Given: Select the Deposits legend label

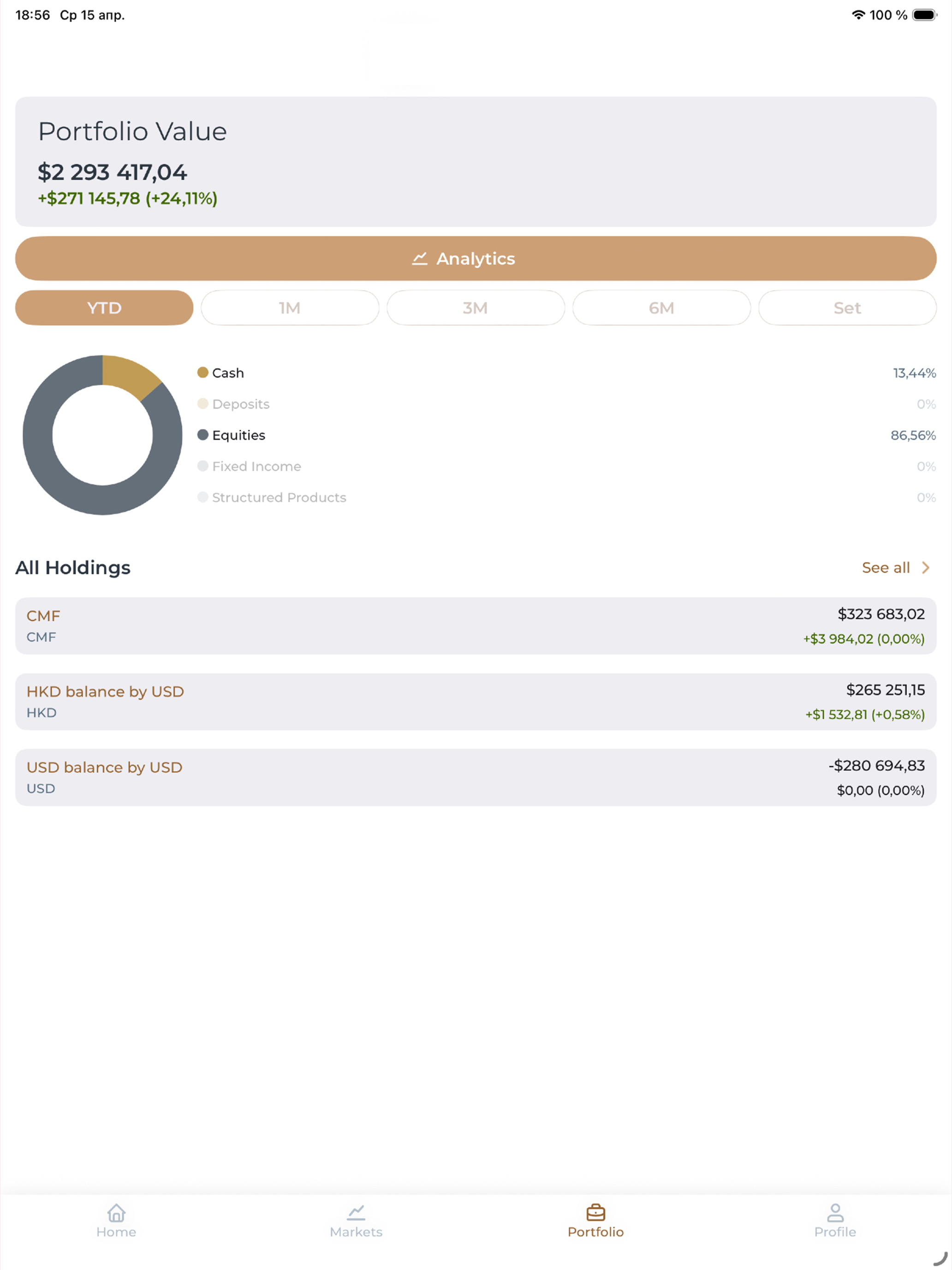Looking at the screenshot, I should (241, 404).
